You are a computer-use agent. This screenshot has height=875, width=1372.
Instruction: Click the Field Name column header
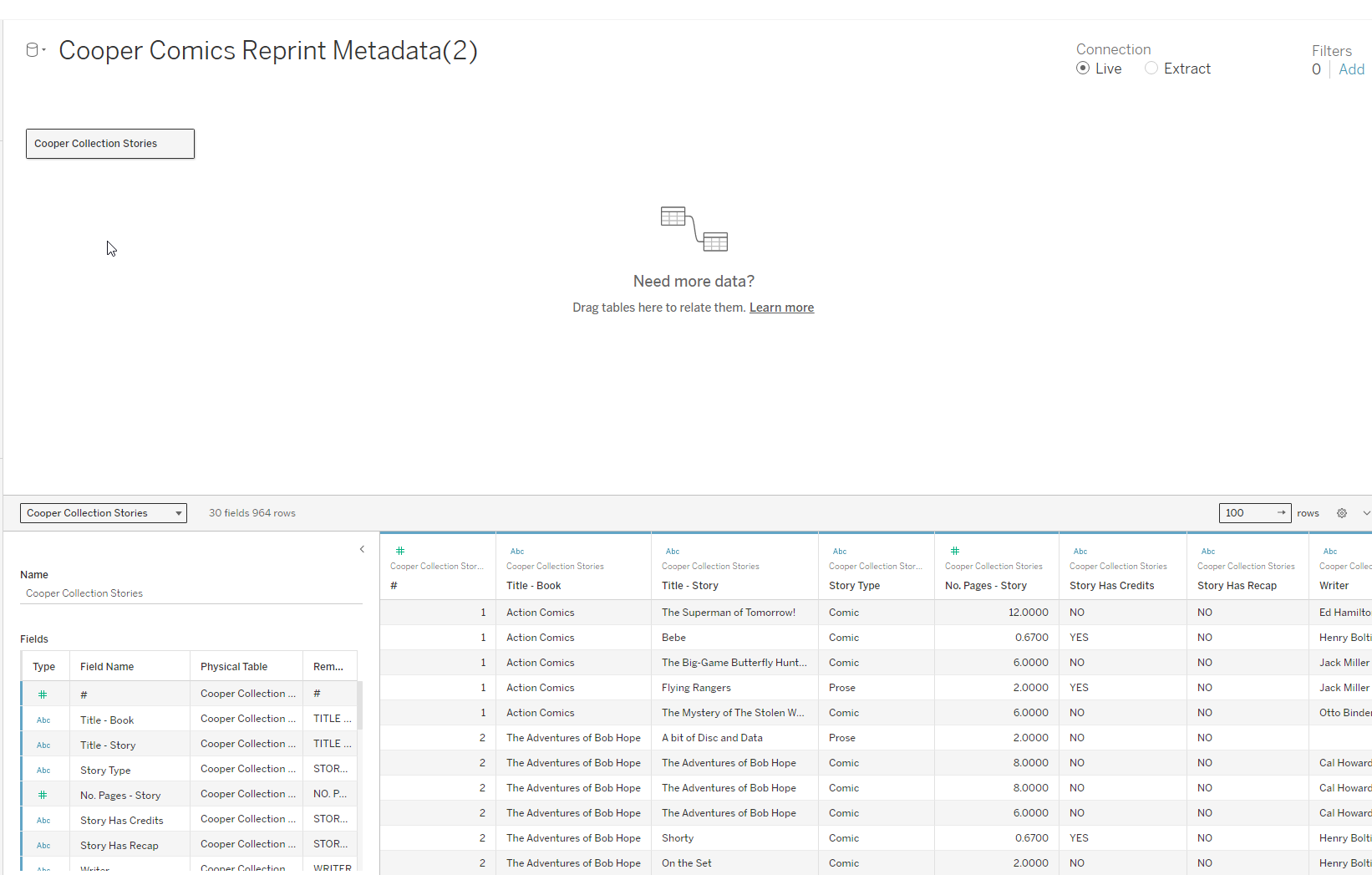107,667
